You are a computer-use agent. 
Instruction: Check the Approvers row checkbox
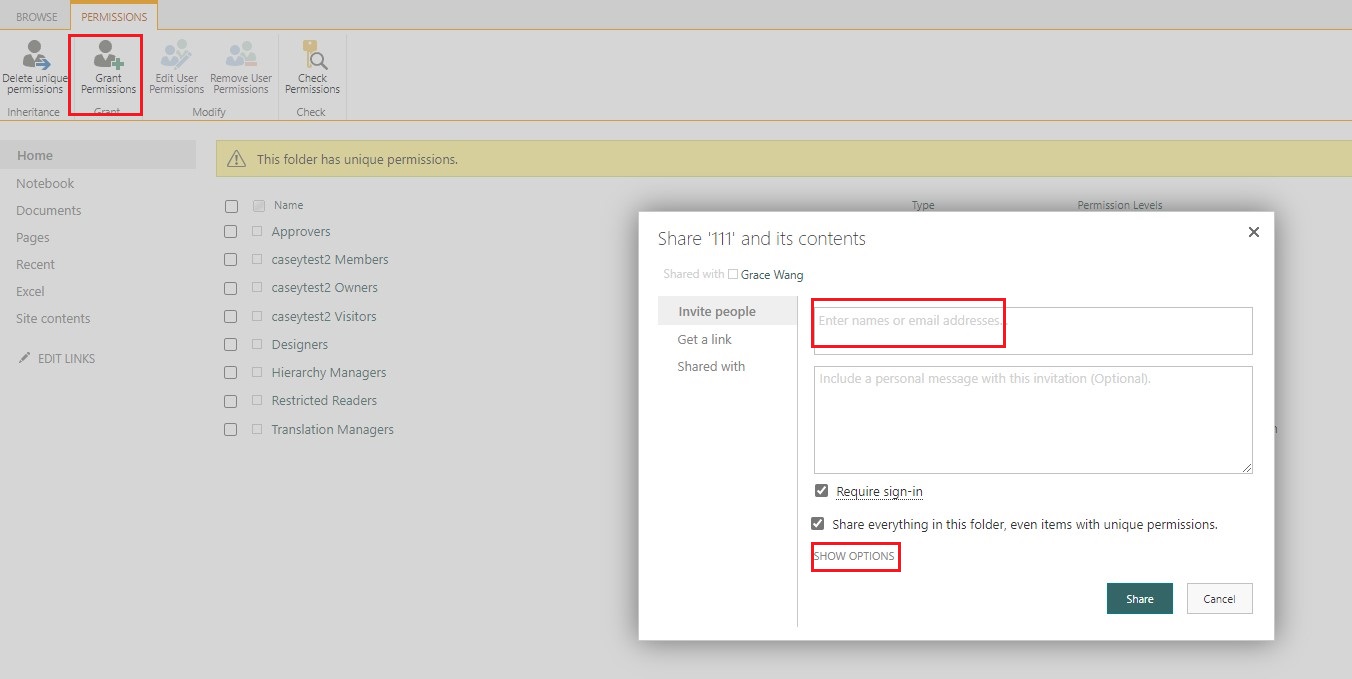click(x=231, y=231)
